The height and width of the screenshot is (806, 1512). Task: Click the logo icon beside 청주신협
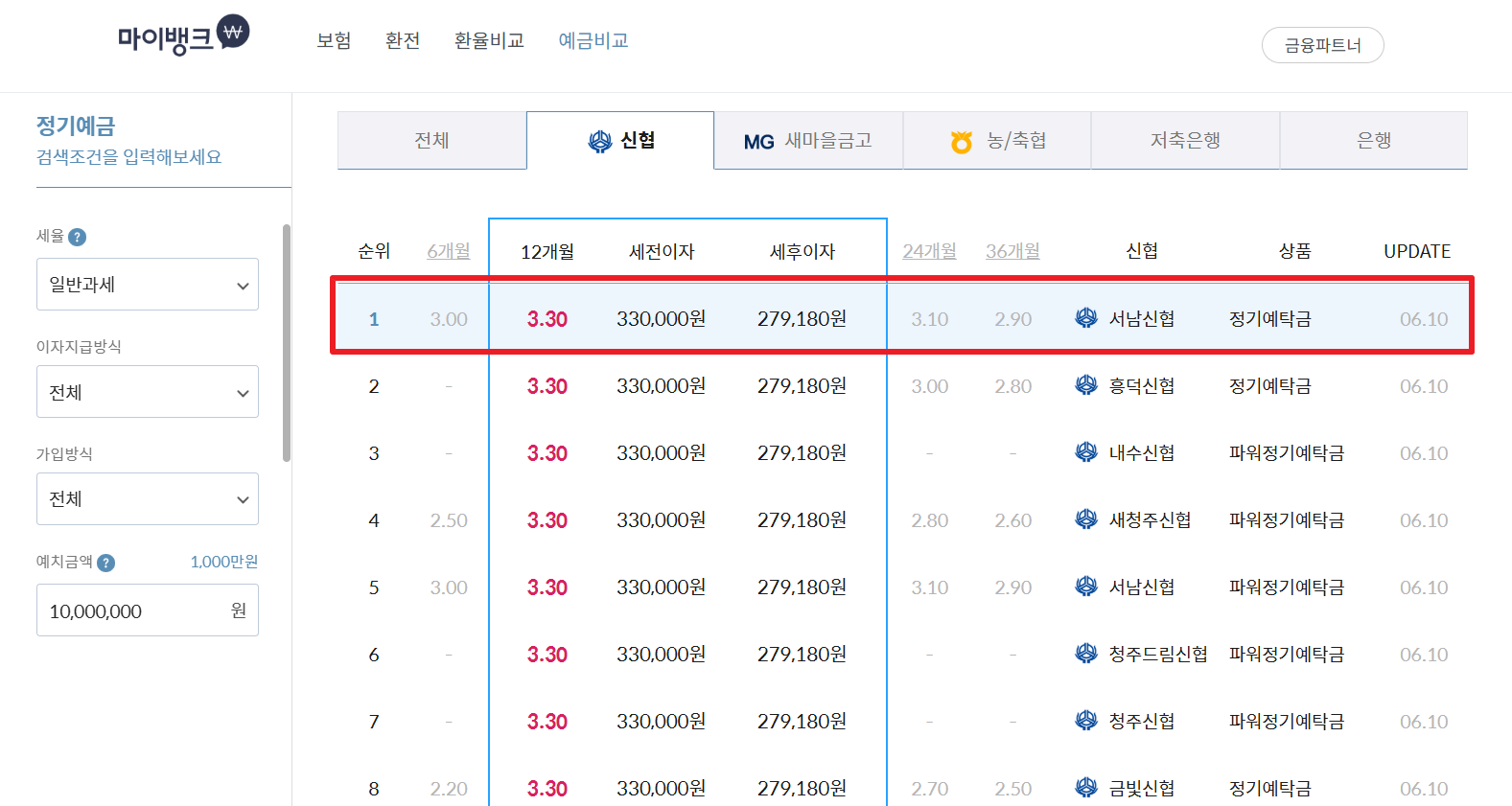click(1086, 721)
